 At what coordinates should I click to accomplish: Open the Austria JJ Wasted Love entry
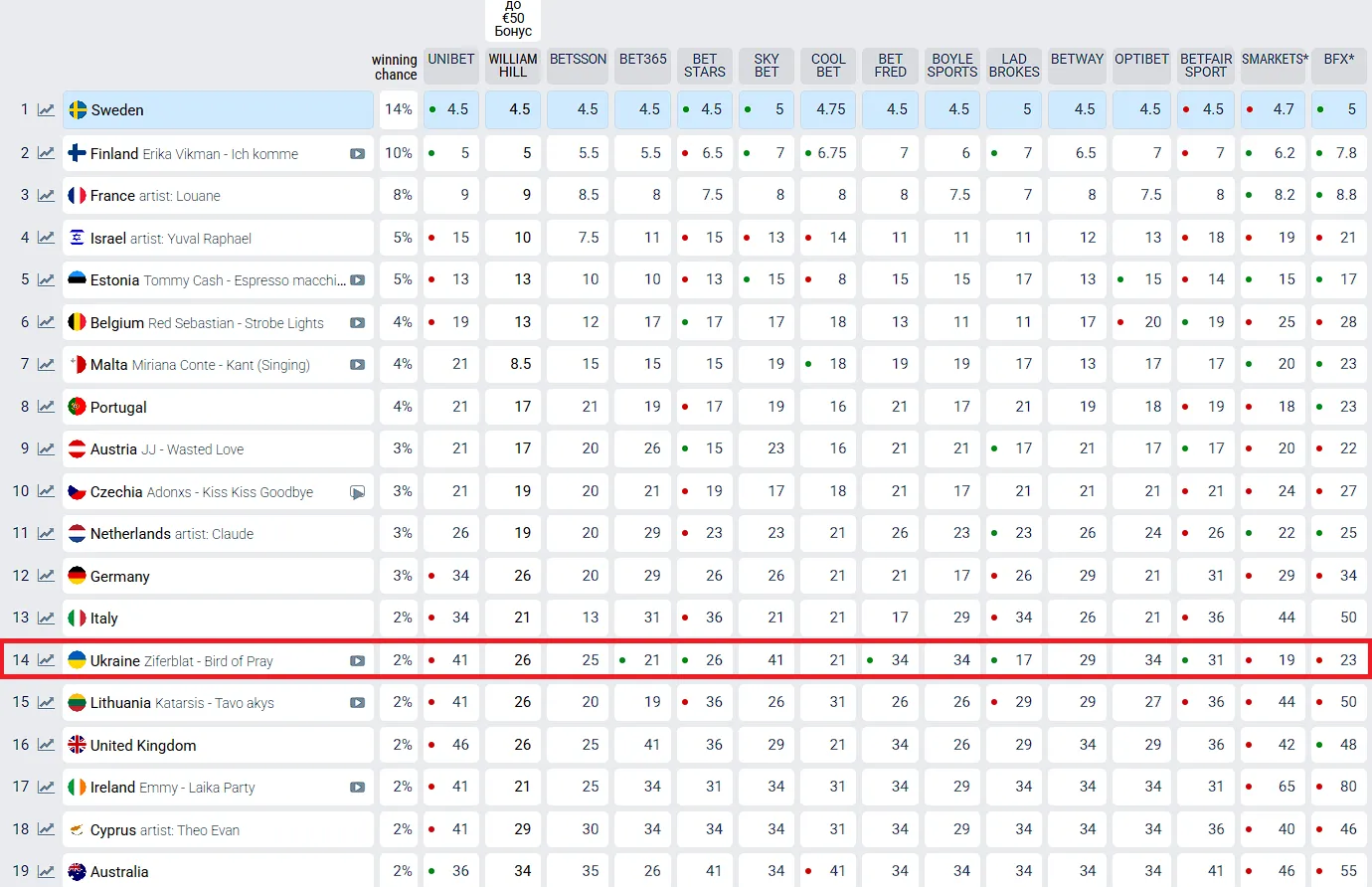[x=218, y=448]
